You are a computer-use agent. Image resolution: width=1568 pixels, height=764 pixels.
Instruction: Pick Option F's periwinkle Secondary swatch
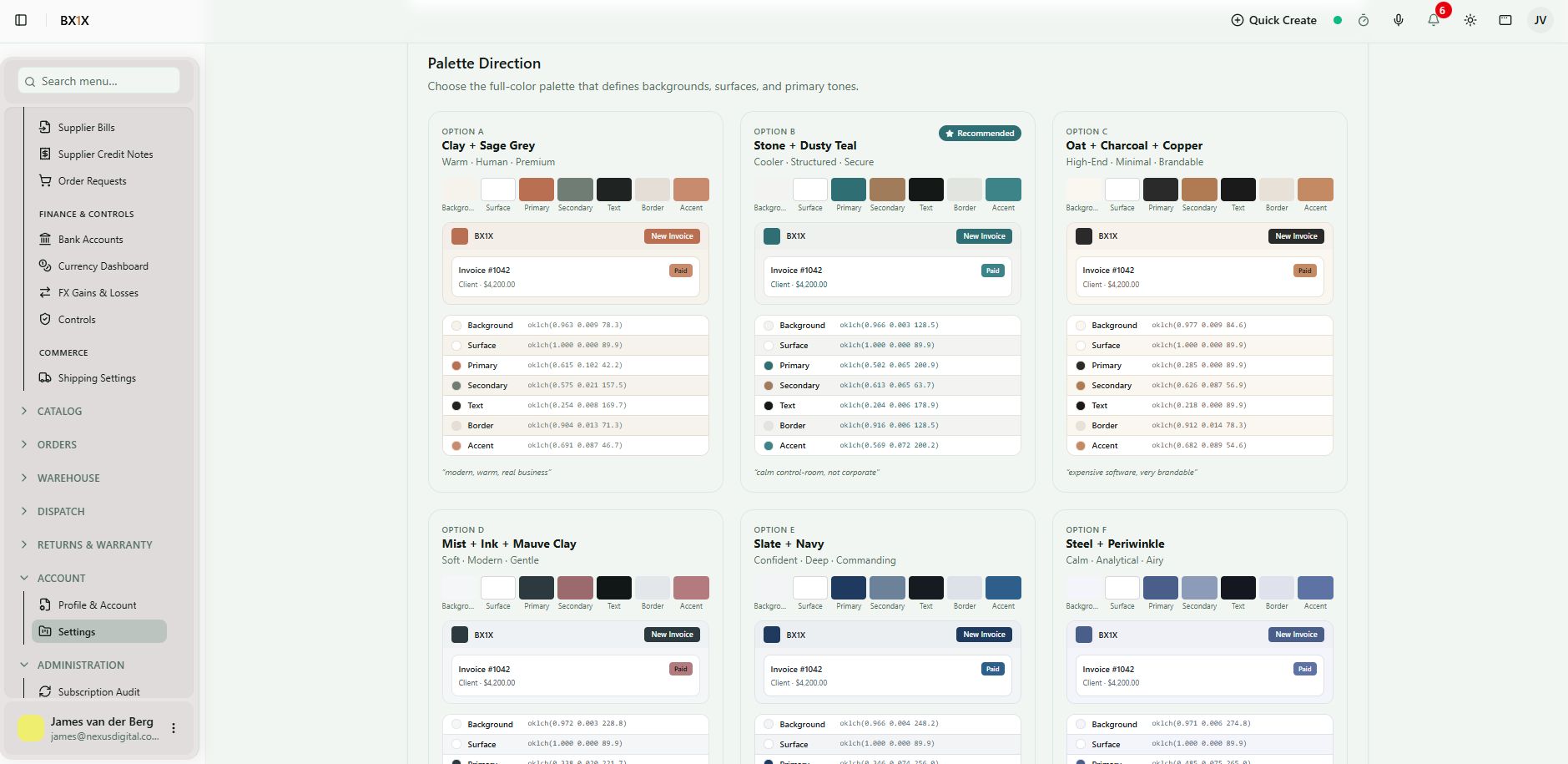pos(1199,588)
